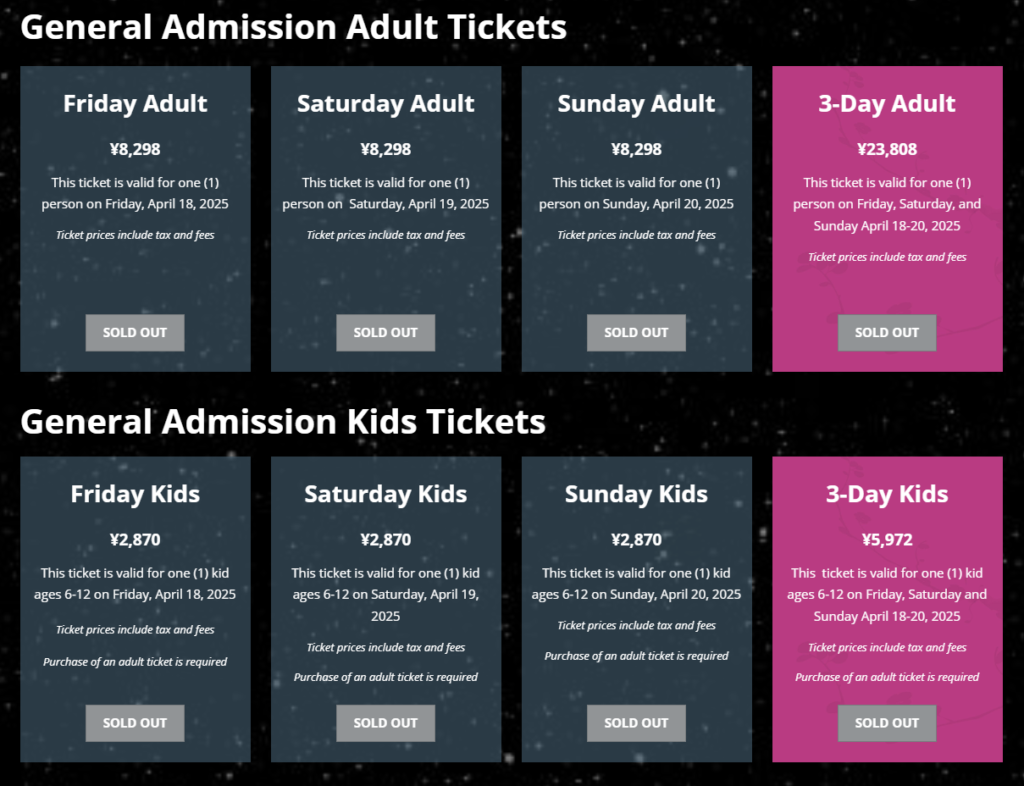Screen dimensions: 1024x786
Task: Select the Saturday Adult card title
Action: point(386,104)
